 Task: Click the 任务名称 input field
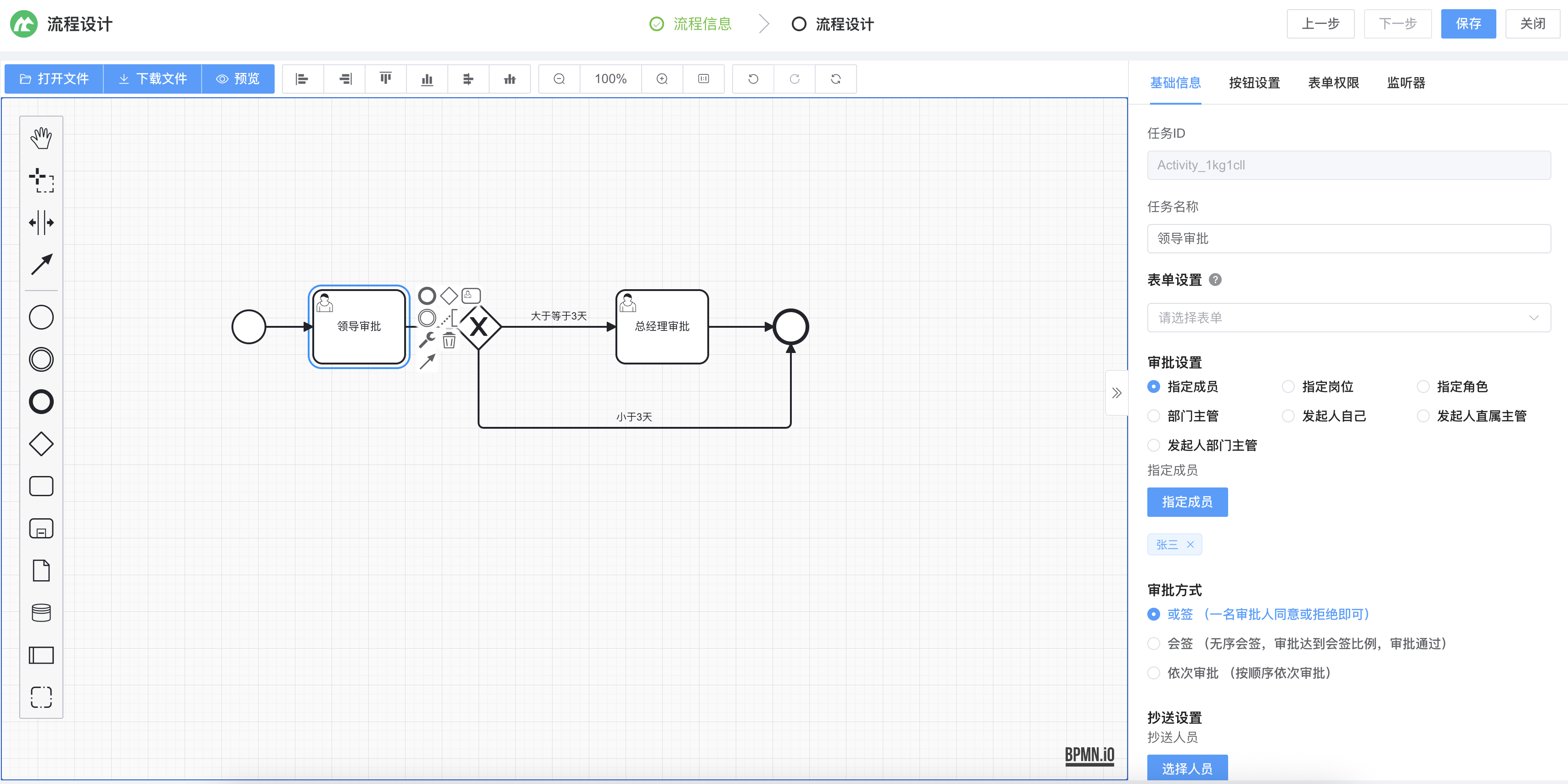[x=1348, y=238]
